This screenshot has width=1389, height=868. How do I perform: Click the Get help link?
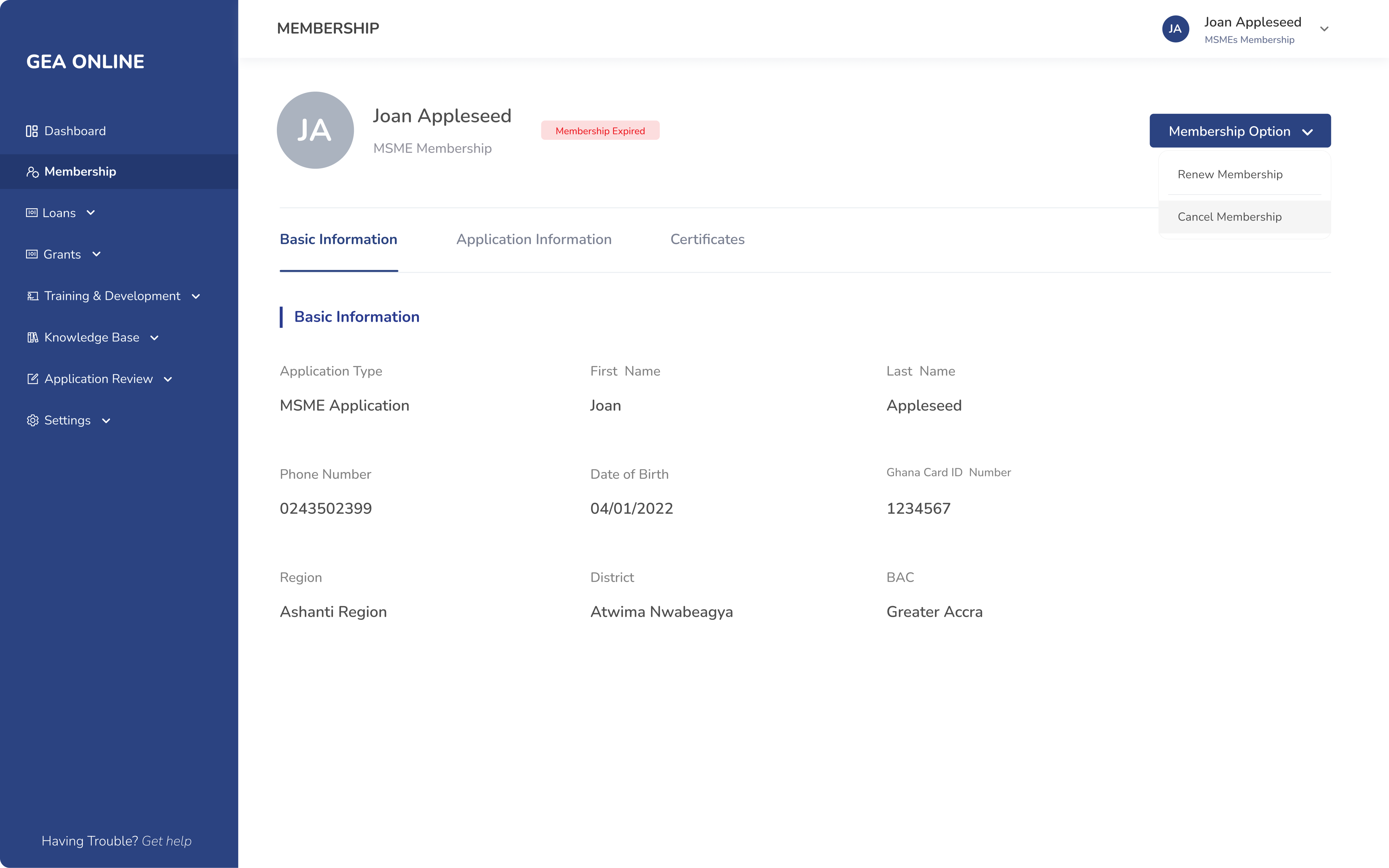166,841
